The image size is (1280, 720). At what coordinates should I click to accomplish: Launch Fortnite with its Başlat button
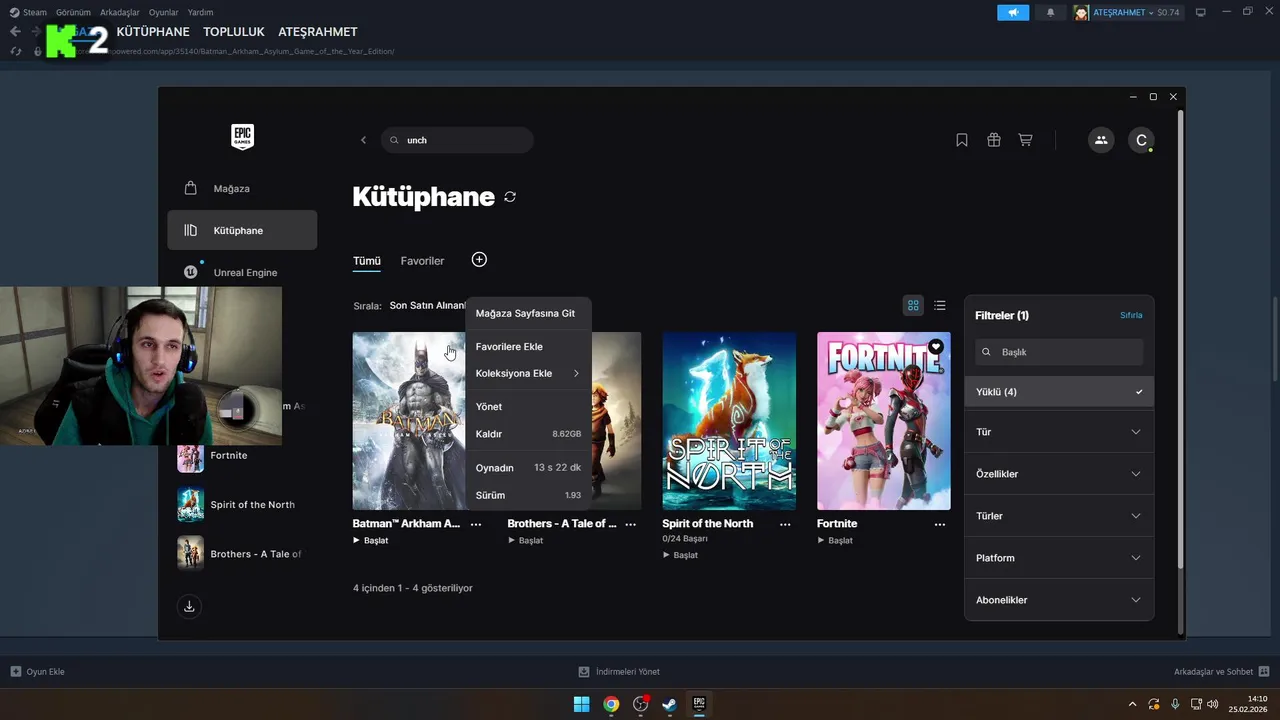[x=836, y=541]
